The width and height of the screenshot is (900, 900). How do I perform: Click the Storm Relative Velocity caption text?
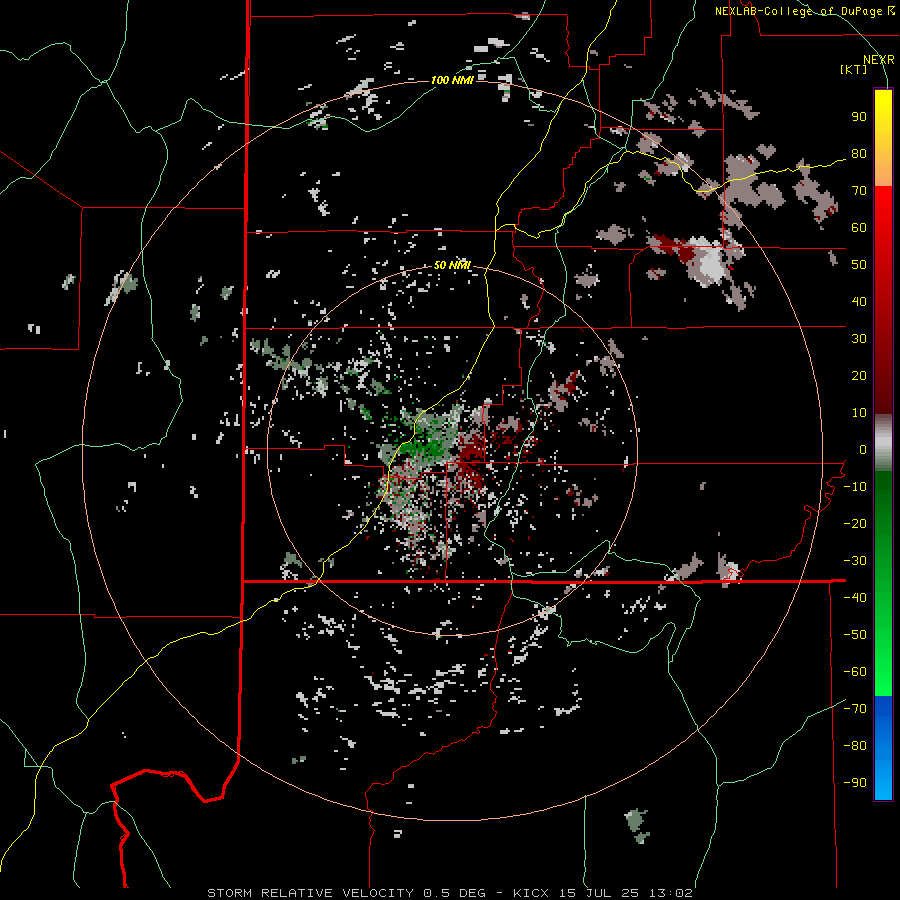[449, 893]
